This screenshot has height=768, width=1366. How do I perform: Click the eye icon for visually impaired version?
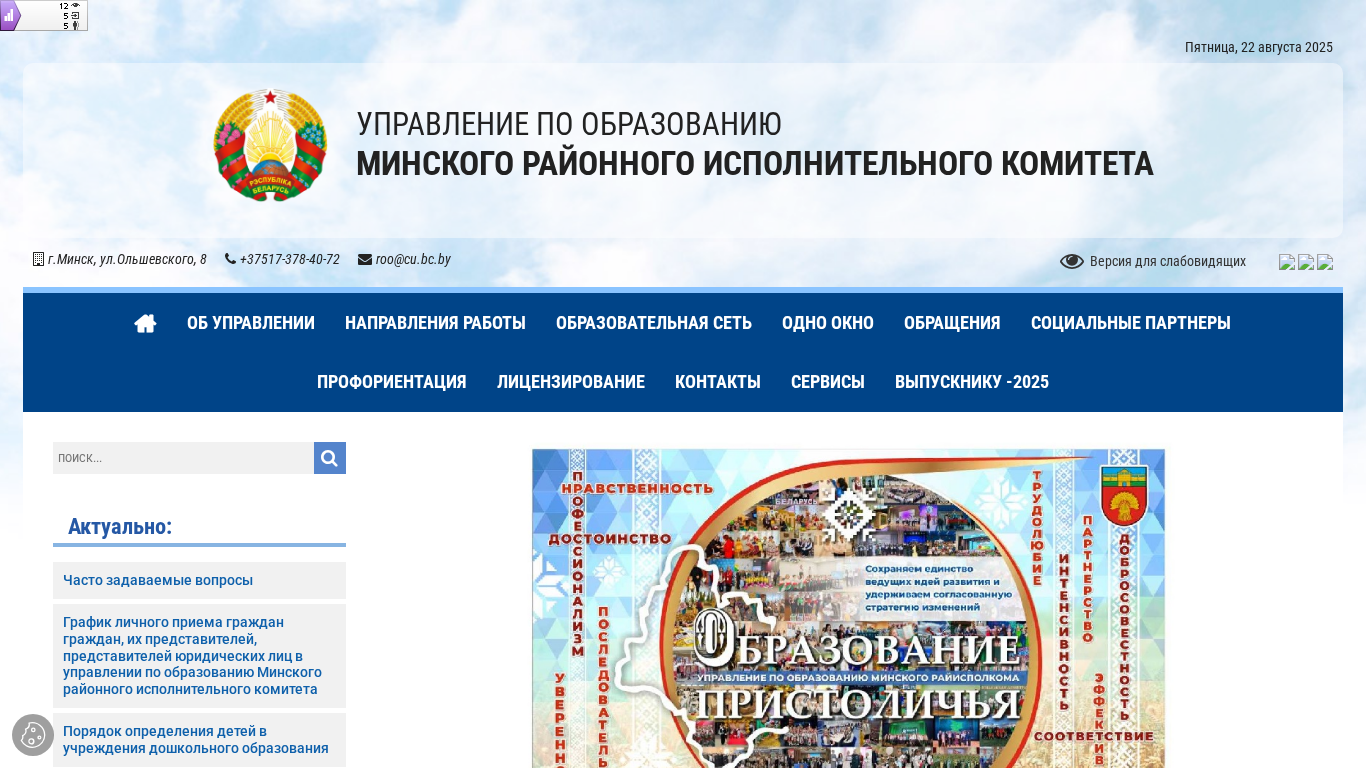coord(1072,261)
